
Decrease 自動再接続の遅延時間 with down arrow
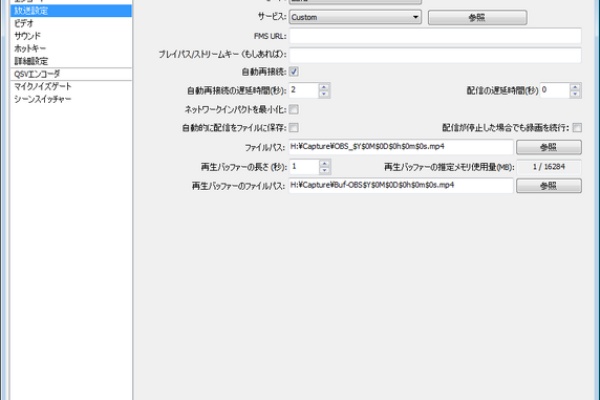click(324, 94)
